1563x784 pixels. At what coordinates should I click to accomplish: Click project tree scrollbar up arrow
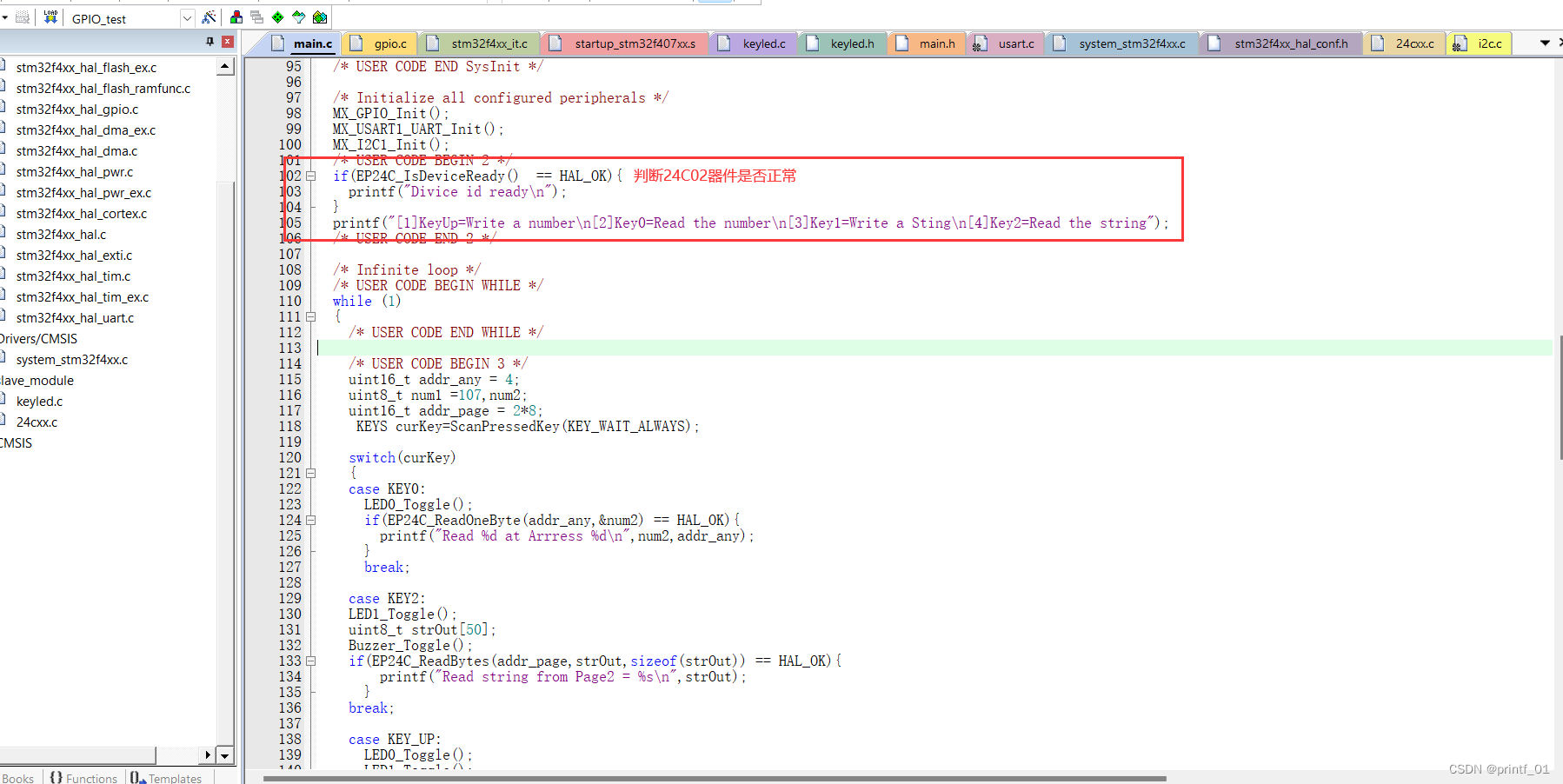[x=225, y=66]
